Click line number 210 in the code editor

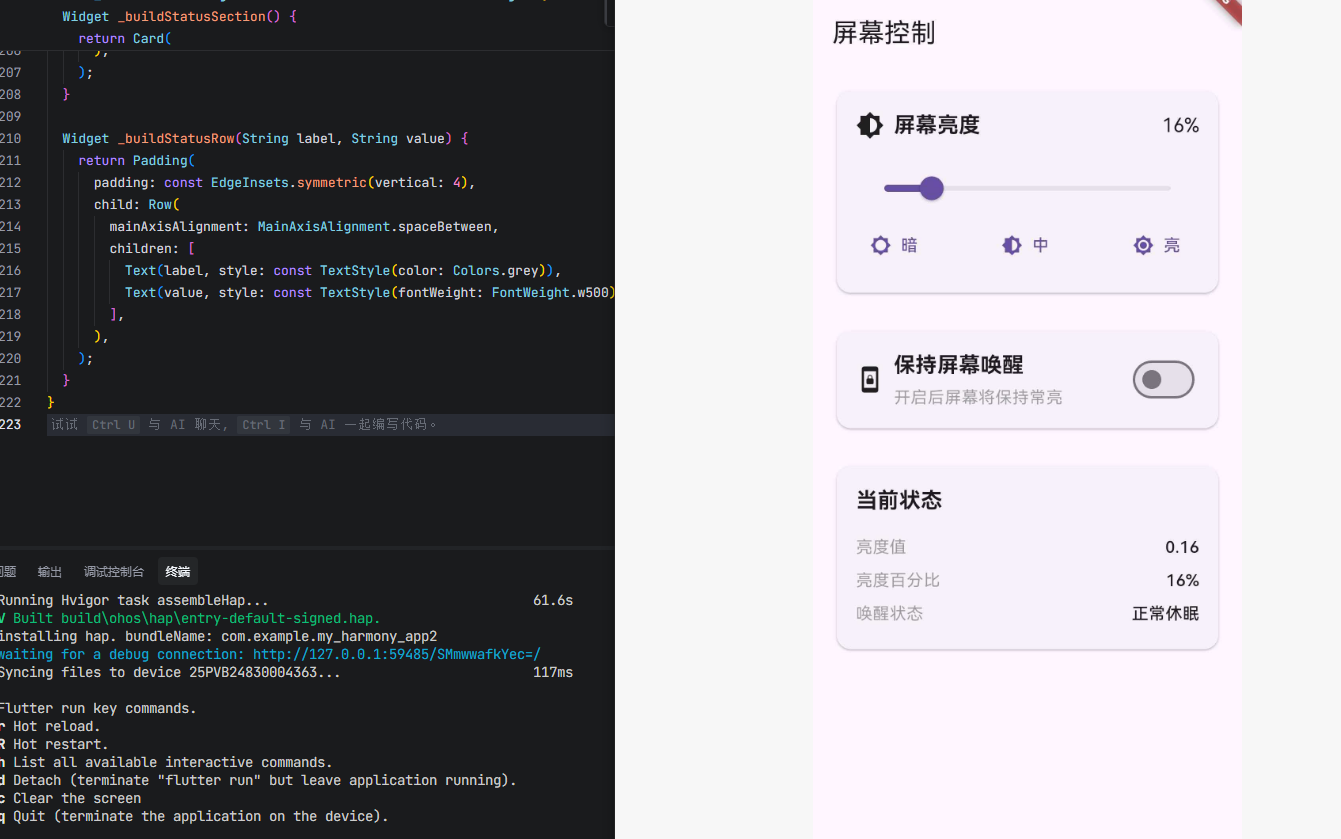[x=12, y=138]
